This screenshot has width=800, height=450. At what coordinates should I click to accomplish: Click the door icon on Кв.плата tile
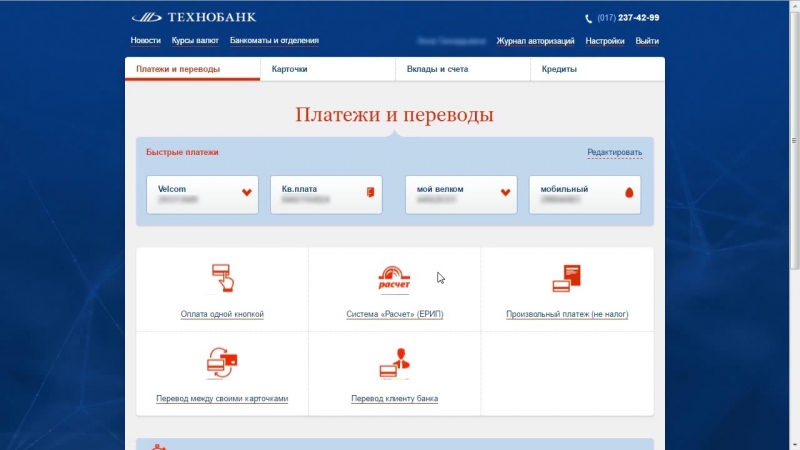(371, 193)
